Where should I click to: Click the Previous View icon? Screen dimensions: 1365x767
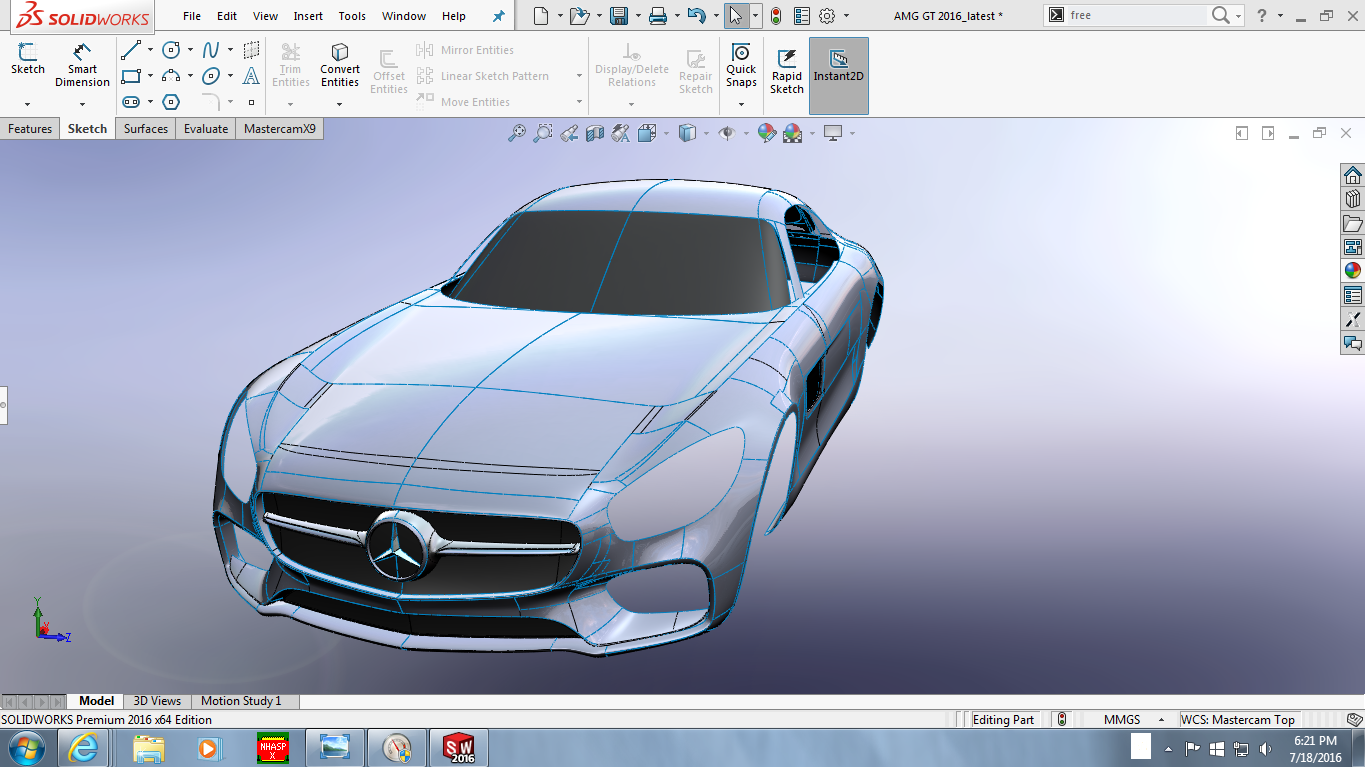pyautogui.click(x=569, y=133)
